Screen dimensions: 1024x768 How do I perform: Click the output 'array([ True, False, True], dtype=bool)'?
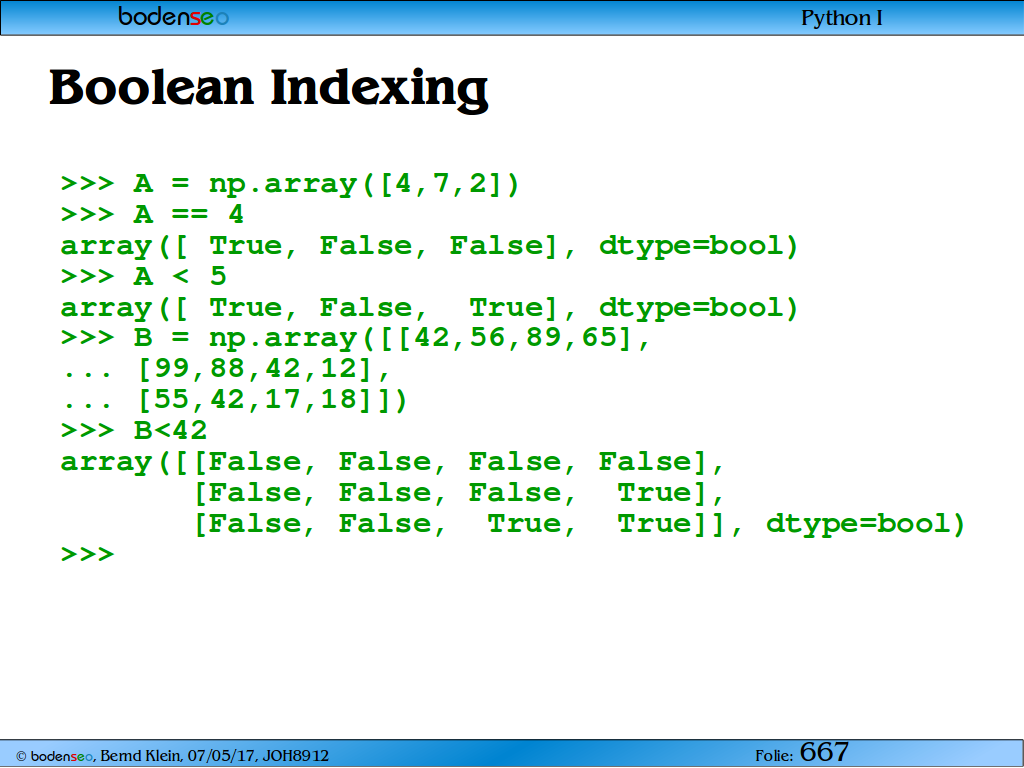(429, 308)
